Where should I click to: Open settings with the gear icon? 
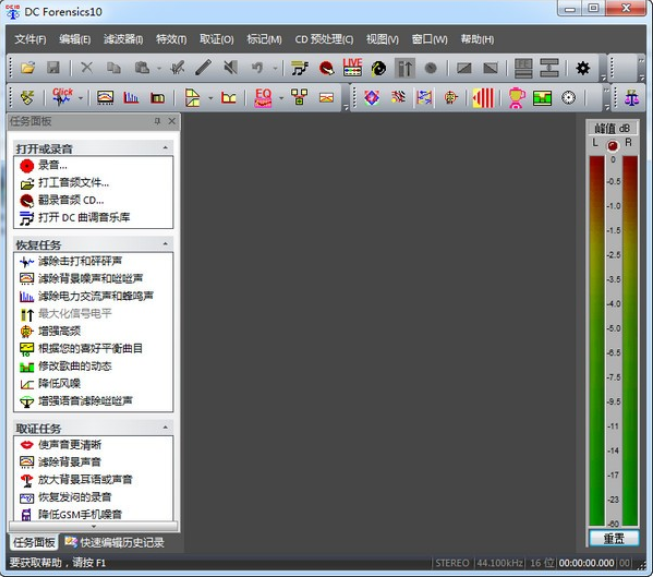(583, 68)
